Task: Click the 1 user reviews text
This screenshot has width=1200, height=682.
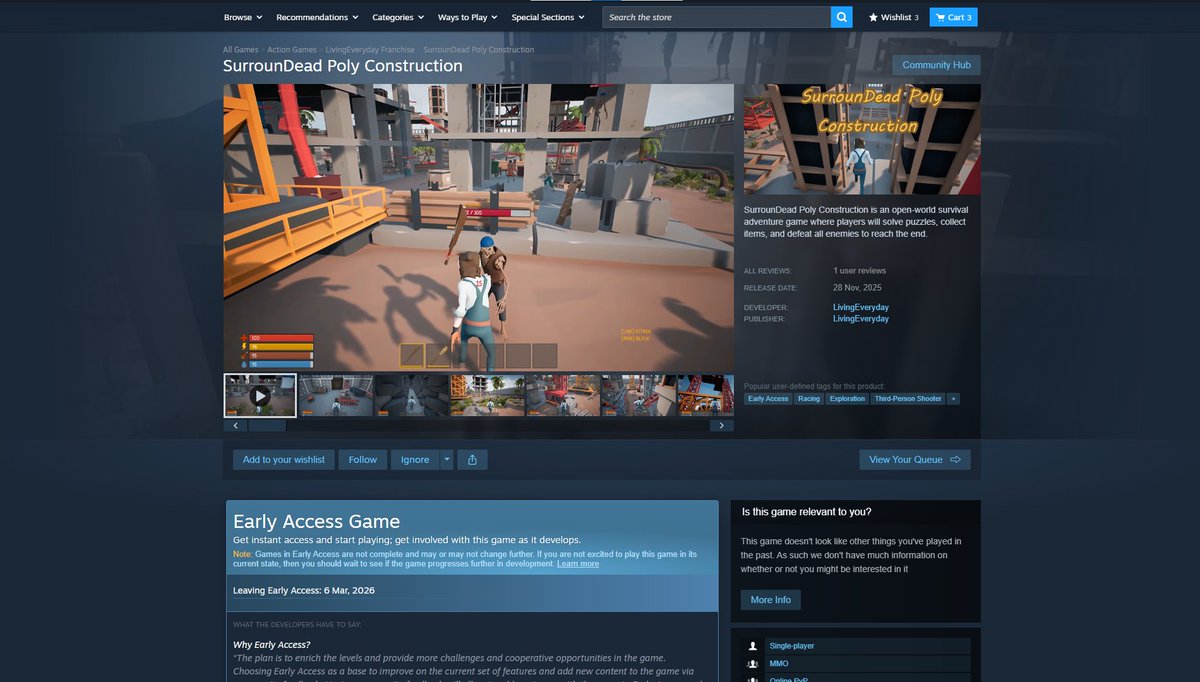Action: 860,271
